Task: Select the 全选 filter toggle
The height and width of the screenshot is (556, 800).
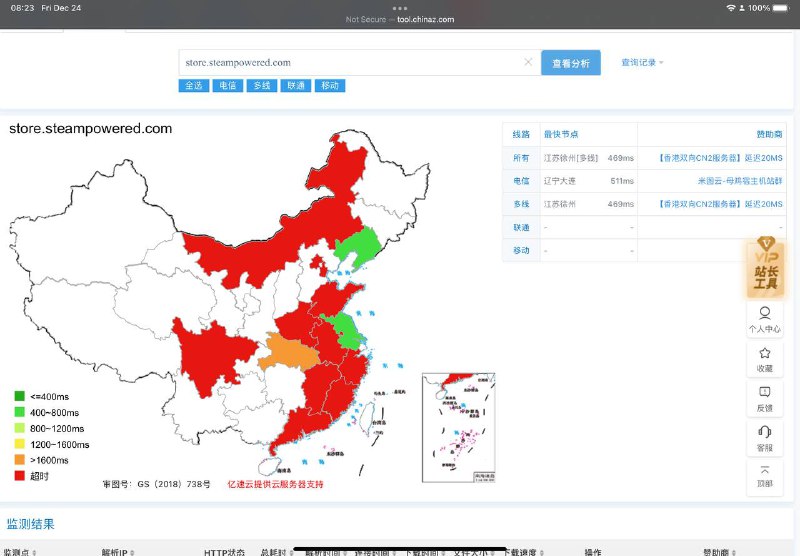Action: tap(193, 85)
